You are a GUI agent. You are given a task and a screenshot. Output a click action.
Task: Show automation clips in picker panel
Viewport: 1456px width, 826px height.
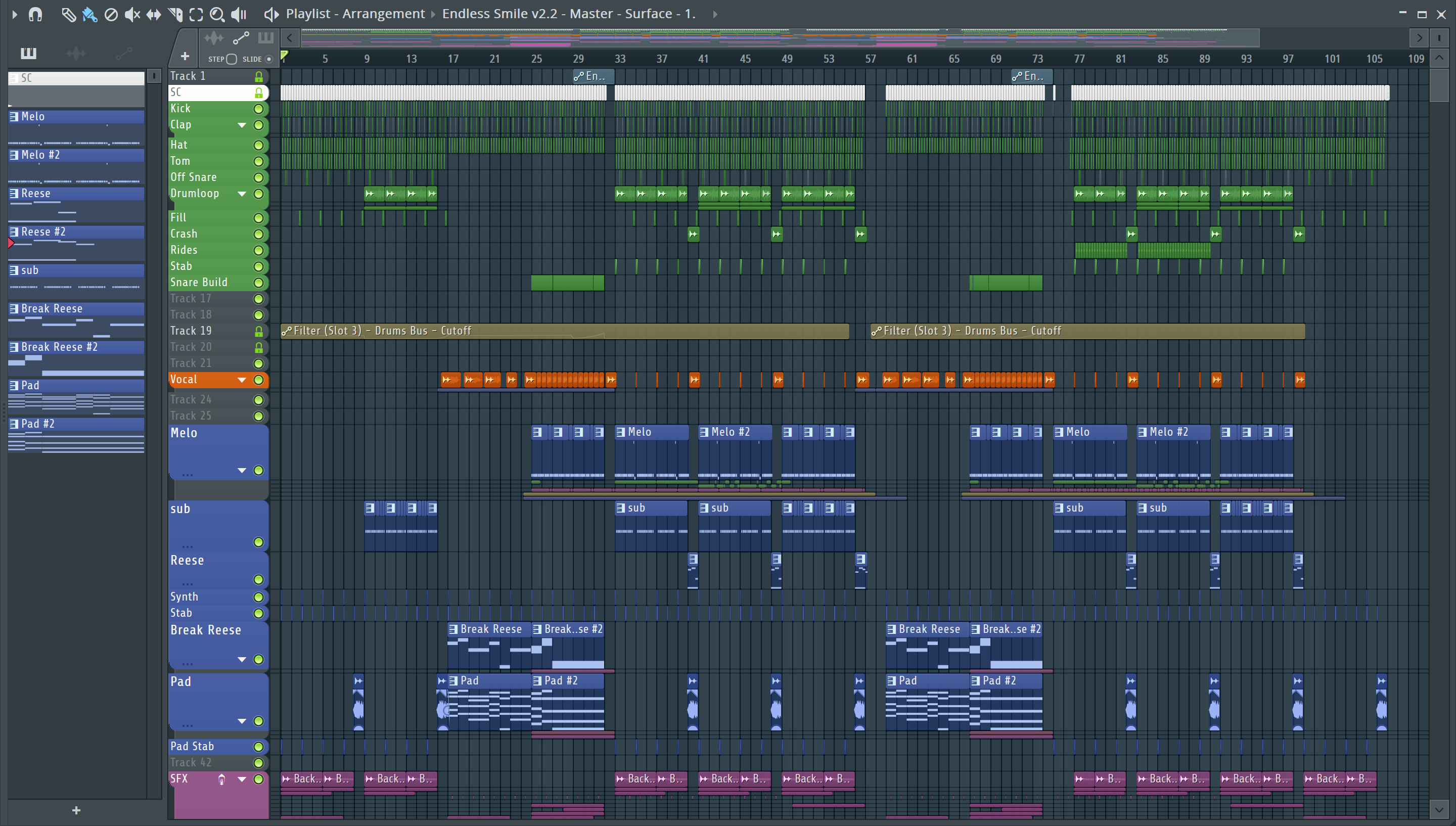124,53
